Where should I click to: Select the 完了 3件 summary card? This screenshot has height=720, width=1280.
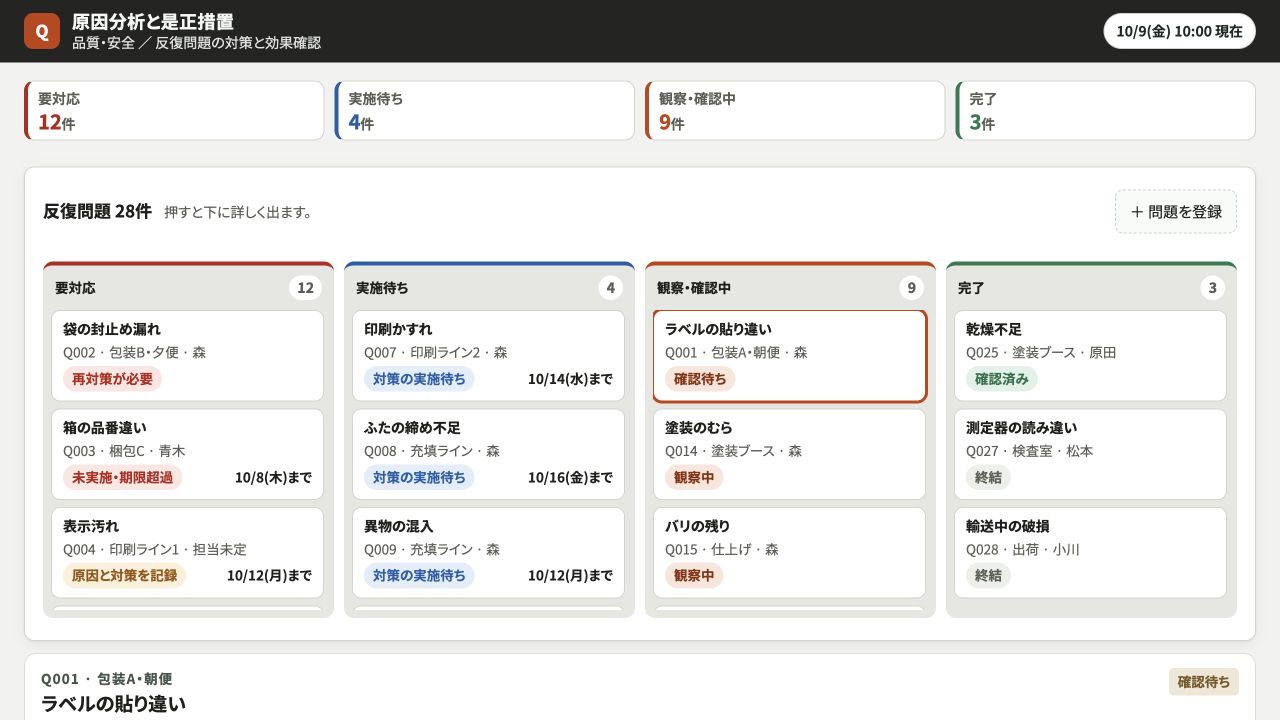click(x=1106, y=111)
